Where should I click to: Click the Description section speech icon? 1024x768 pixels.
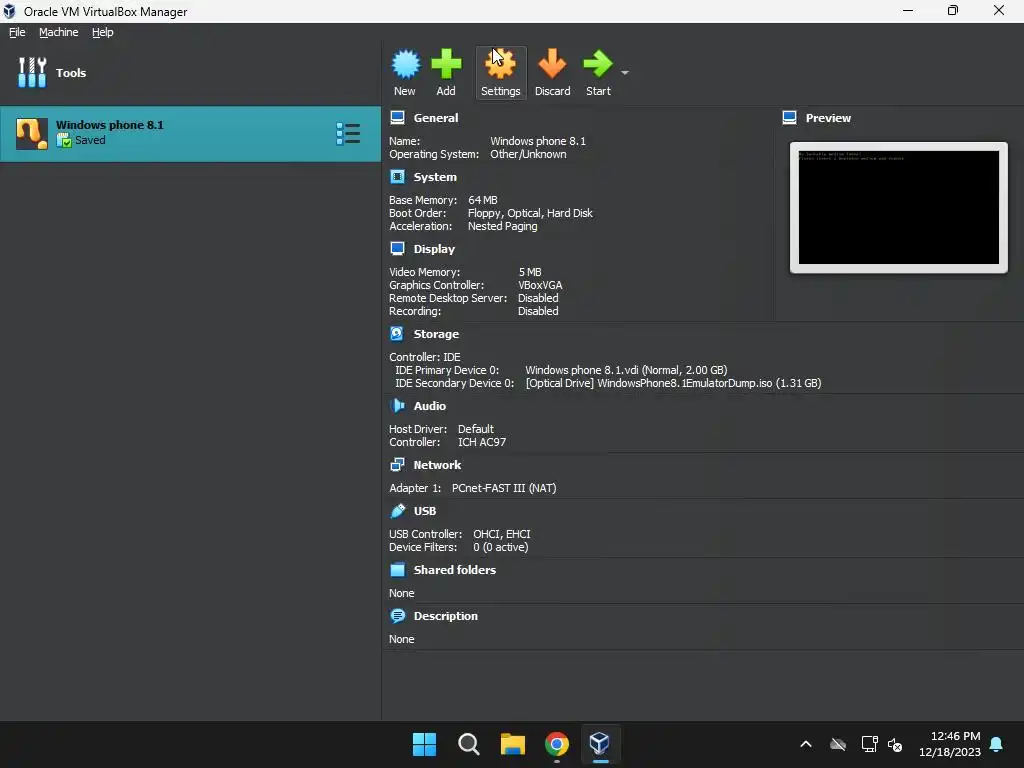397,615
